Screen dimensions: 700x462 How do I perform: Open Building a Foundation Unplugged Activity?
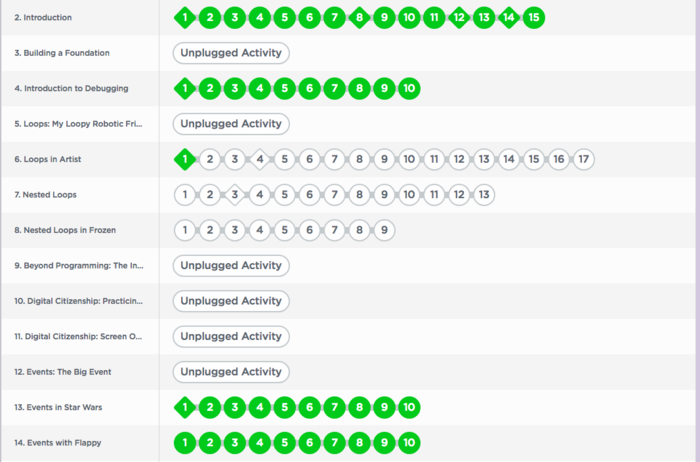[231, 53]
